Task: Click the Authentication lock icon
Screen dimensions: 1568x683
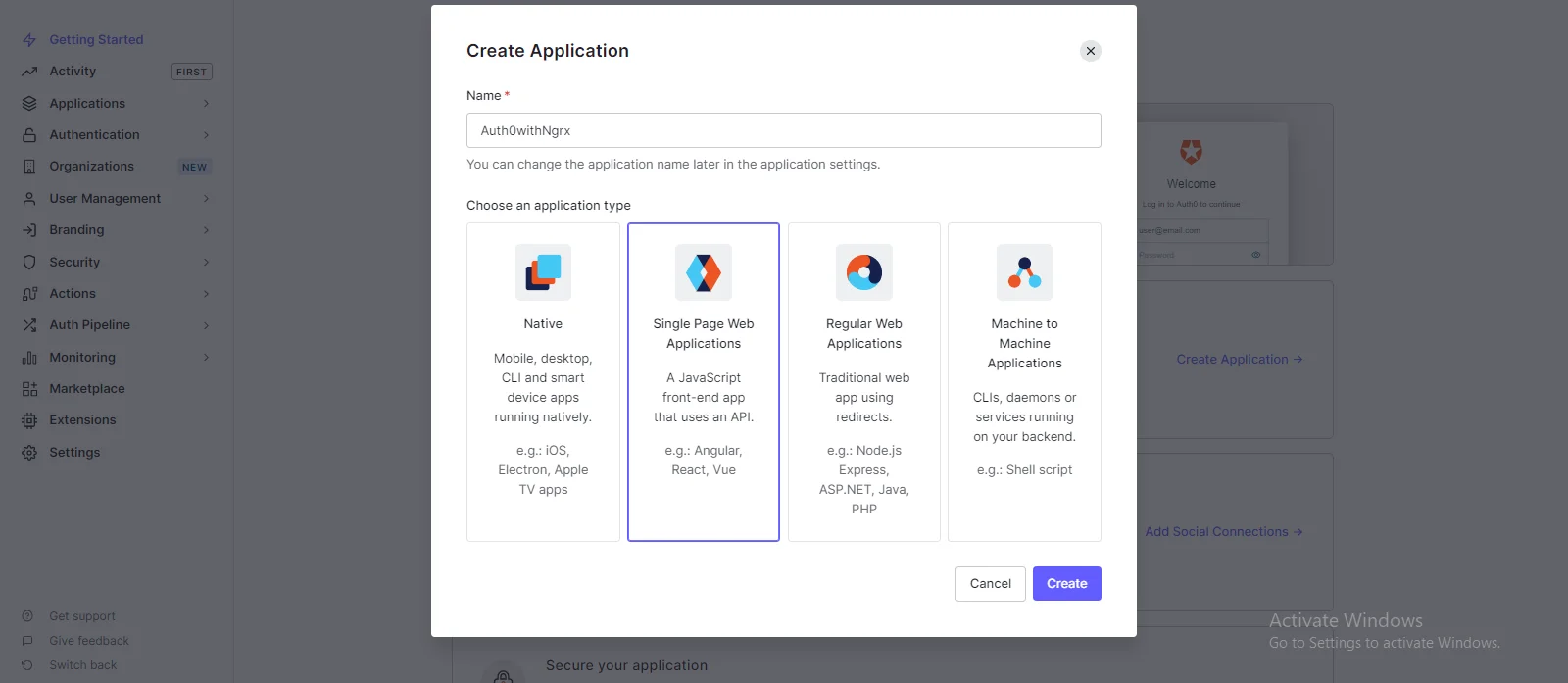Action: click(x=29, y=135)
